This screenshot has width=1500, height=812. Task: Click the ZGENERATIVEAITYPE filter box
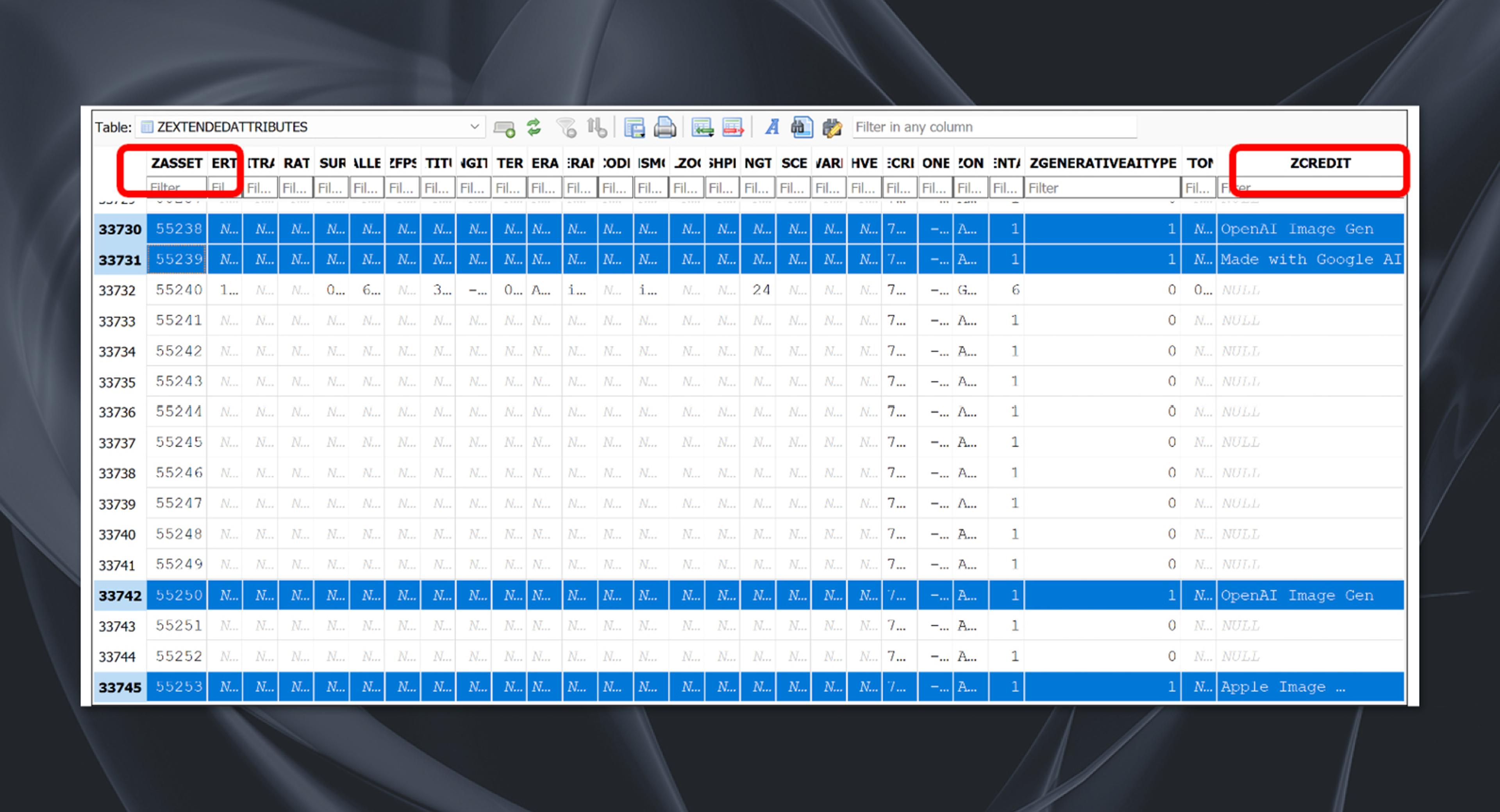point(1102,188)
